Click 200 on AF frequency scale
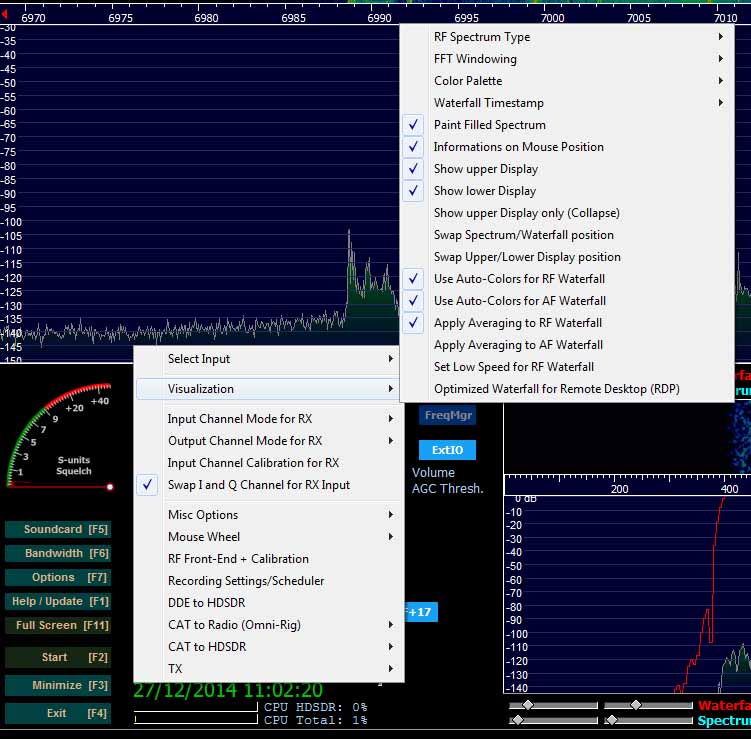Screen dimensions: 751x739 coord(619,489)
